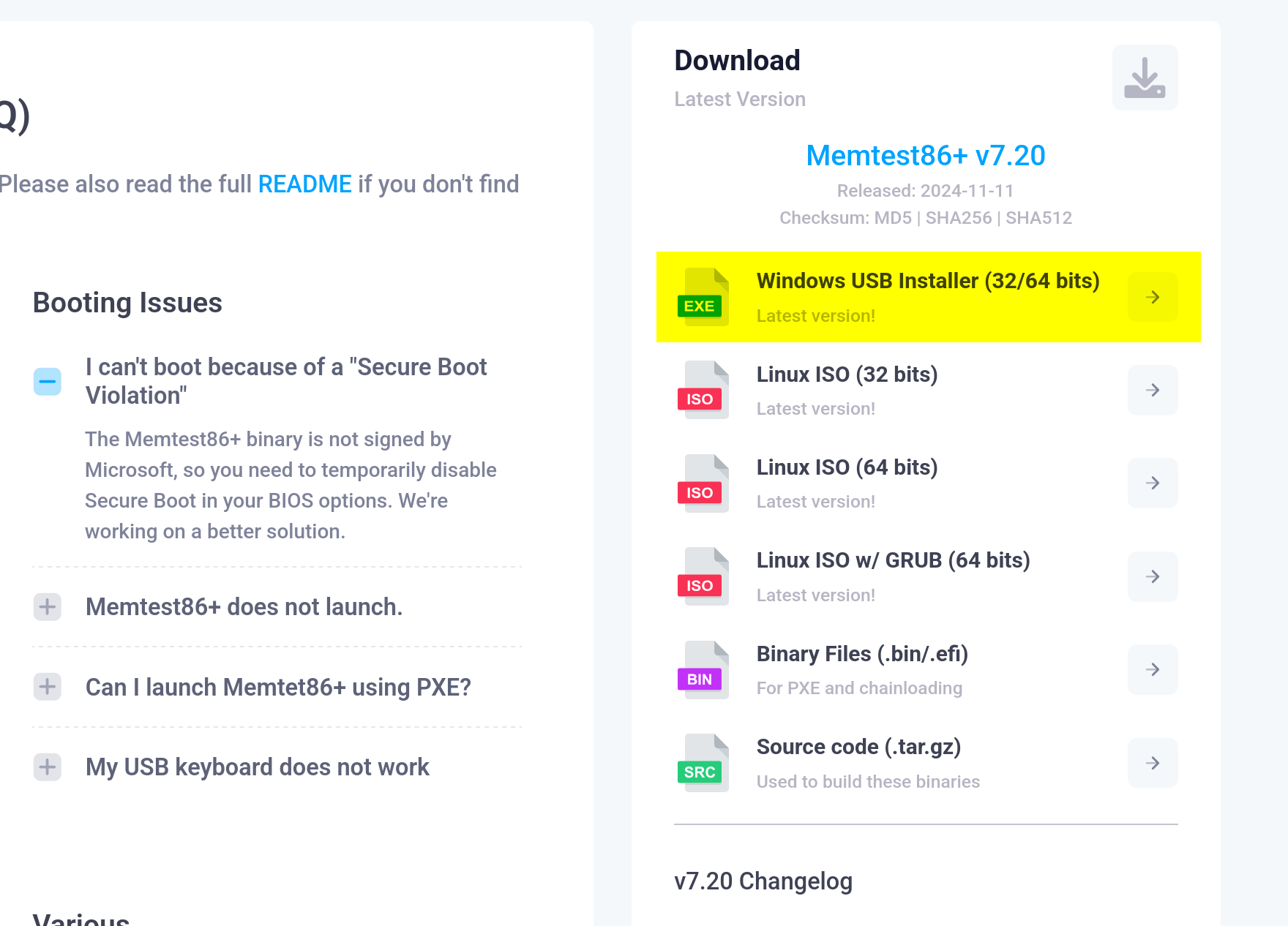Image resolution: width=1288 pixels, height=926 pixels.
Task: Click the SHA512 checksum link
Action: [x=1038, y=218]
